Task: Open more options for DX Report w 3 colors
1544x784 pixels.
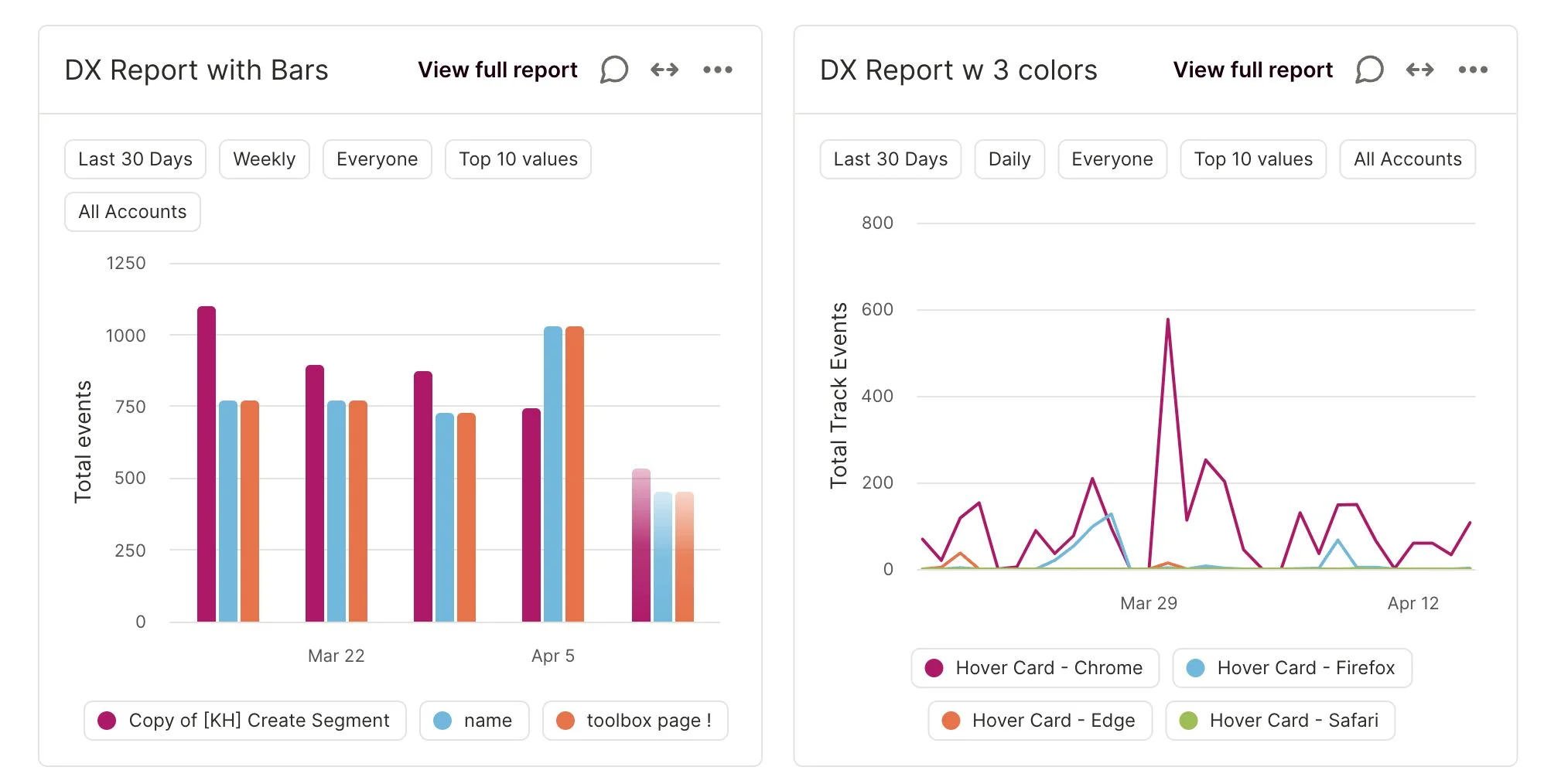Action: 1473,70
